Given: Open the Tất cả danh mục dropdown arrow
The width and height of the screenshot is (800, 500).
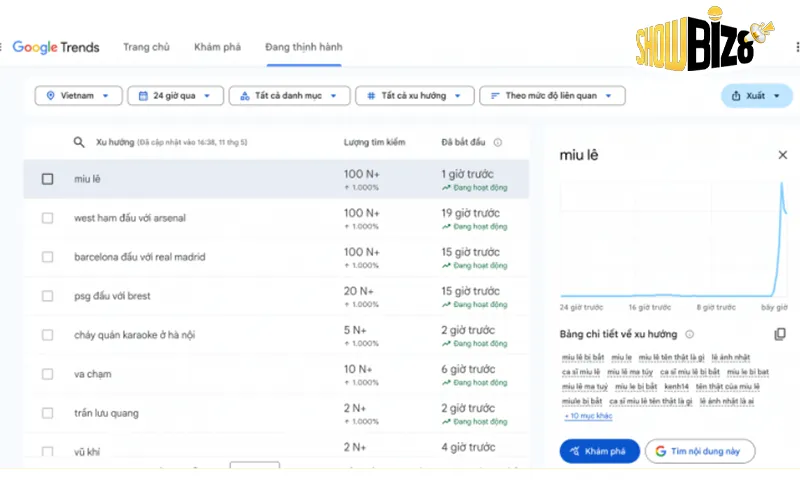Looking at the screenshot, I should pos(334,95).
